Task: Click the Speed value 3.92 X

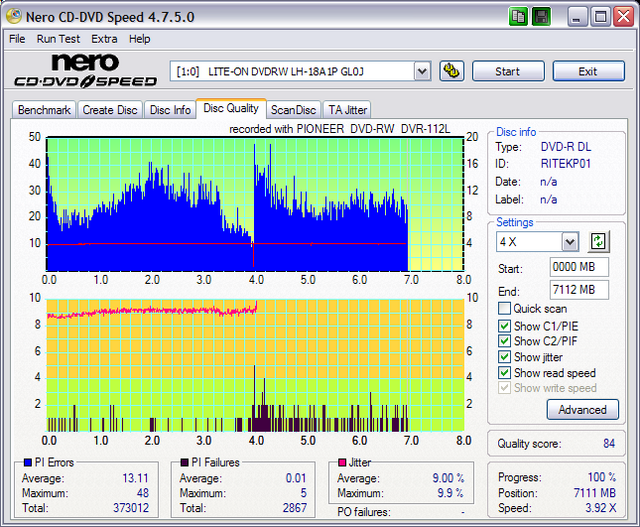Action: tap(601, 508)
